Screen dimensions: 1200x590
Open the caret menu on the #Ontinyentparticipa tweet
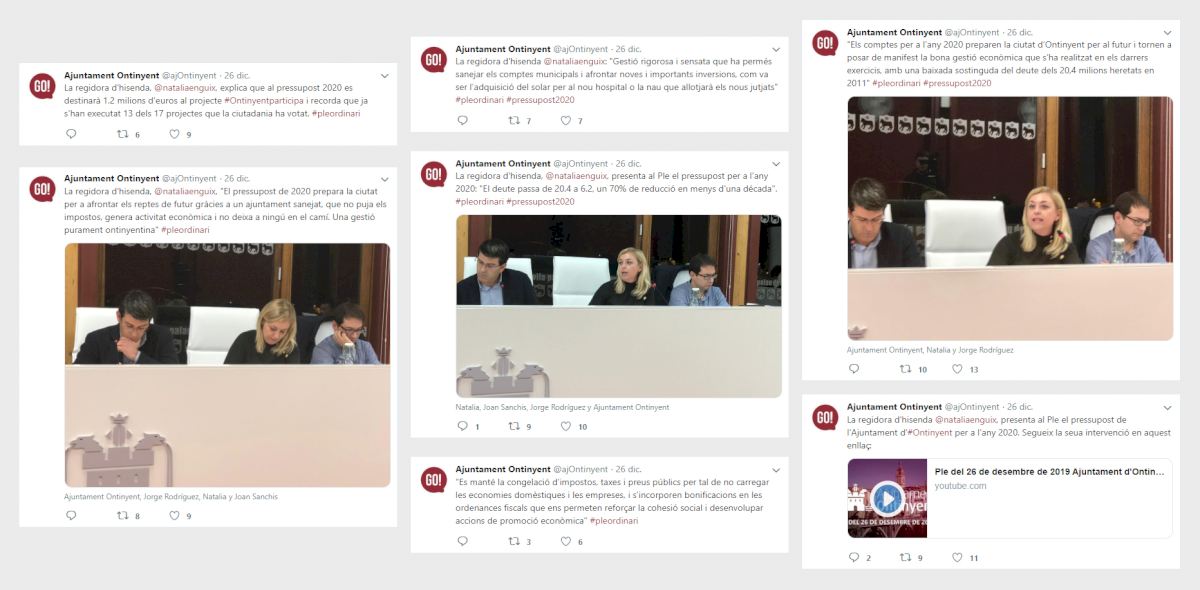(384, 76)
